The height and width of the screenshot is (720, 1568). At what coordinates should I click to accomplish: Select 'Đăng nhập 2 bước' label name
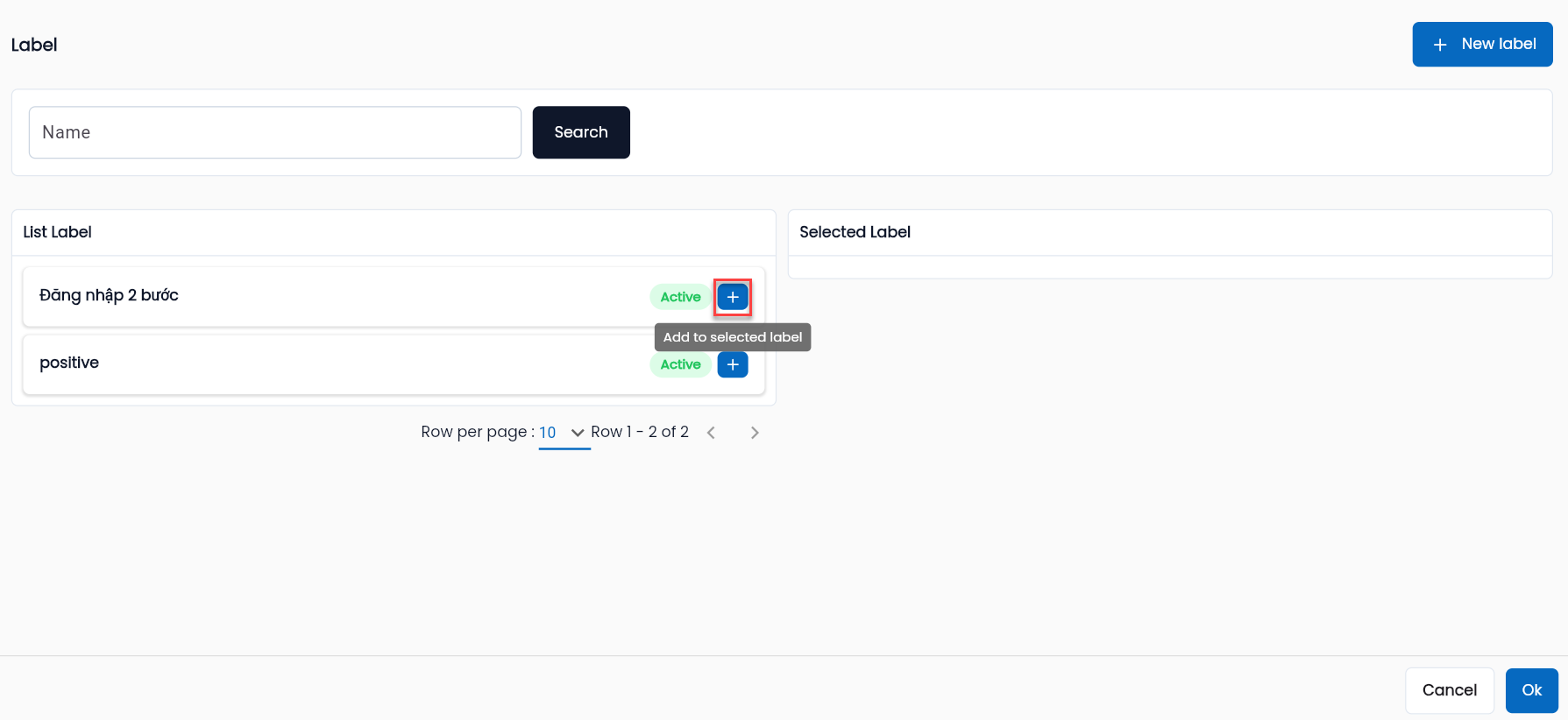109,295
